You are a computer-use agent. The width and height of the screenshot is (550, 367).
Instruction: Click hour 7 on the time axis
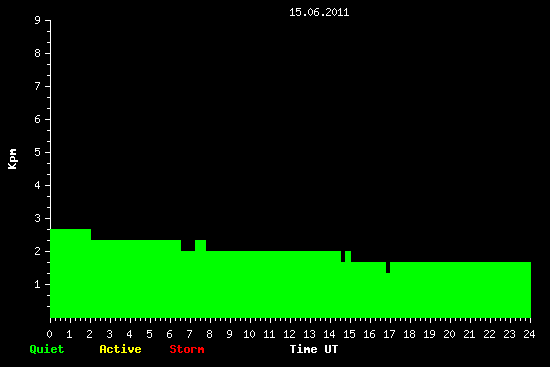coord(189,334)
